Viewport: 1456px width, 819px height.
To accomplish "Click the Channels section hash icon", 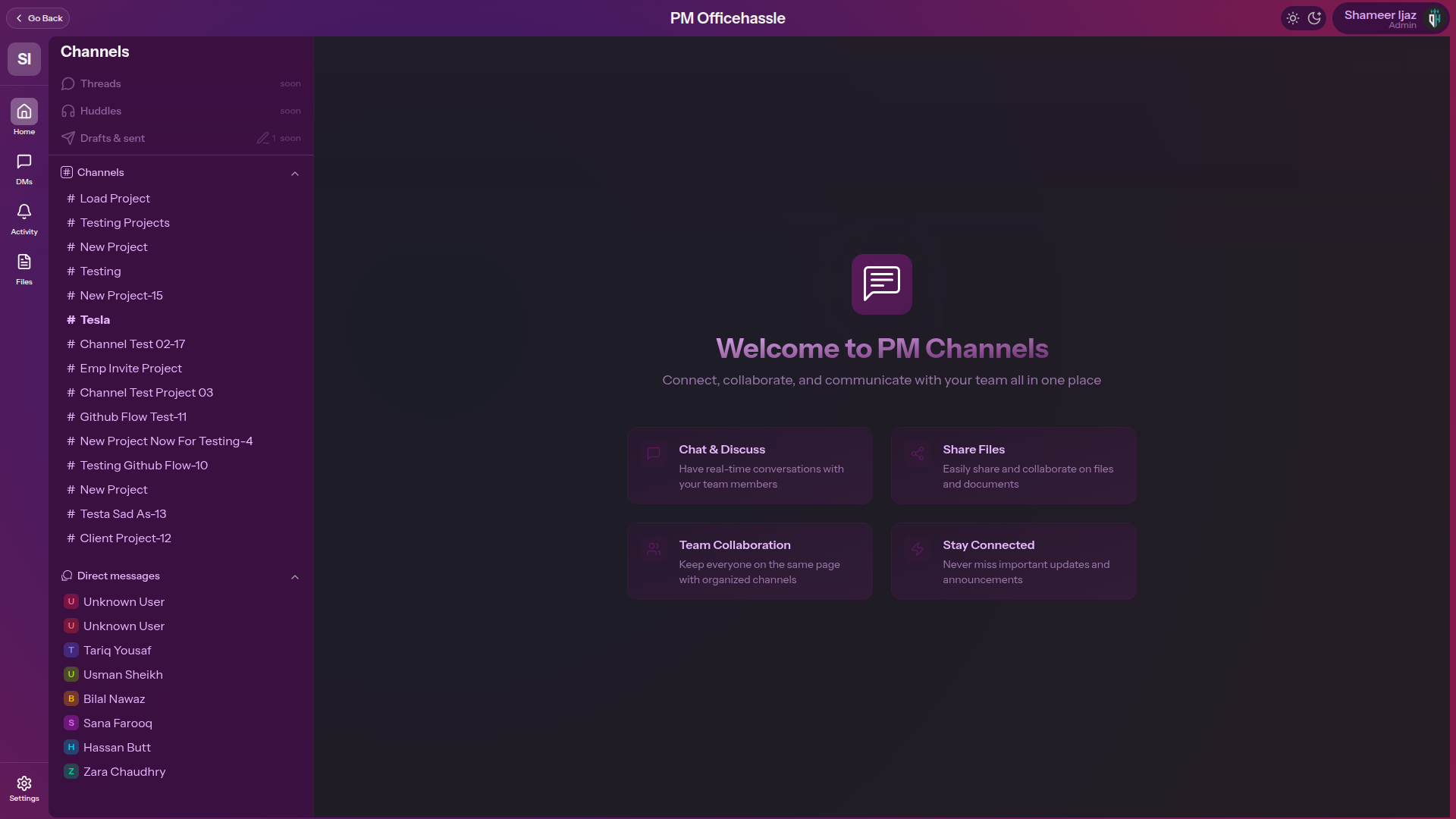I will tap(67, 172).
